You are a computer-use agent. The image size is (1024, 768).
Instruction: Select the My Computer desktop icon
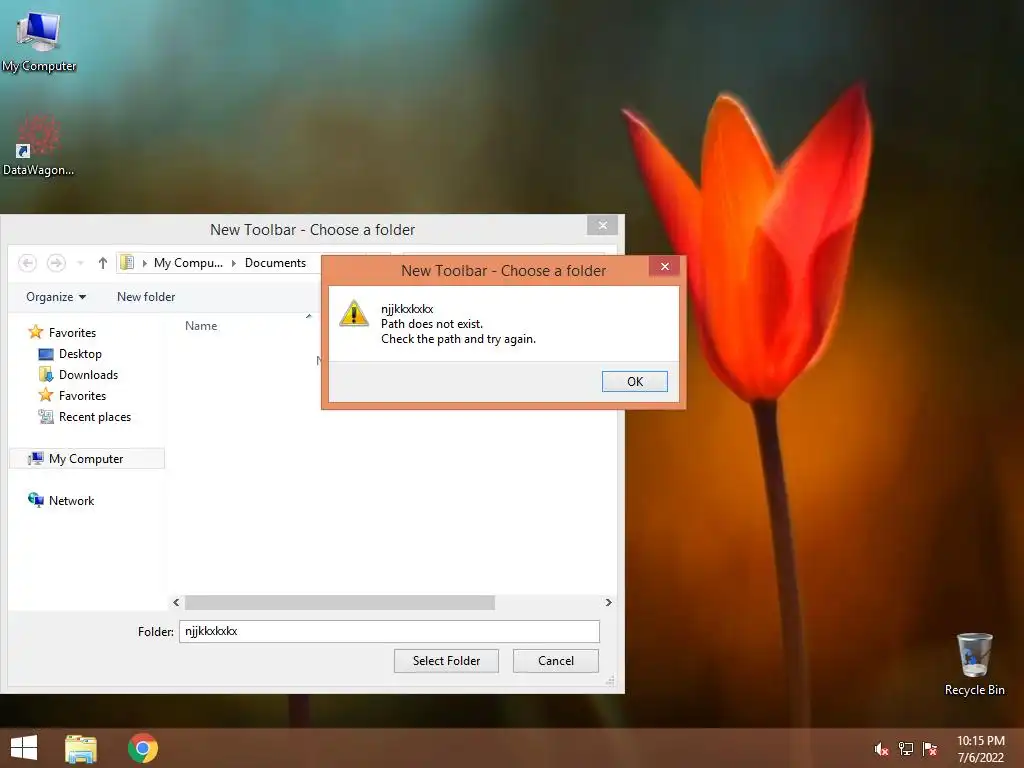tap(39, 41)
